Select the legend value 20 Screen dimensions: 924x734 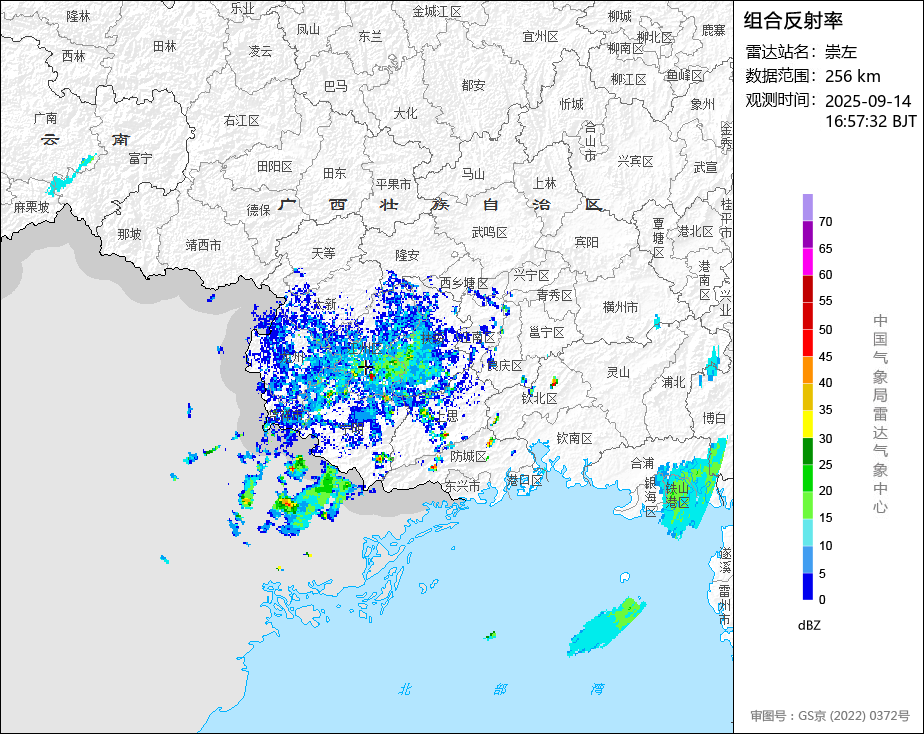pos(825,491)
